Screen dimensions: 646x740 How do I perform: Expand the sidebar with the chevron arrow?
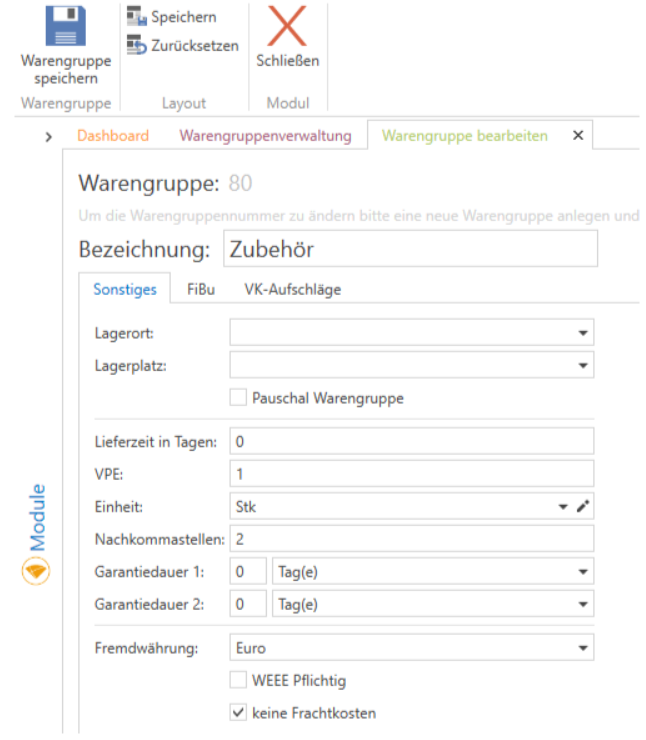coord(48,136)
